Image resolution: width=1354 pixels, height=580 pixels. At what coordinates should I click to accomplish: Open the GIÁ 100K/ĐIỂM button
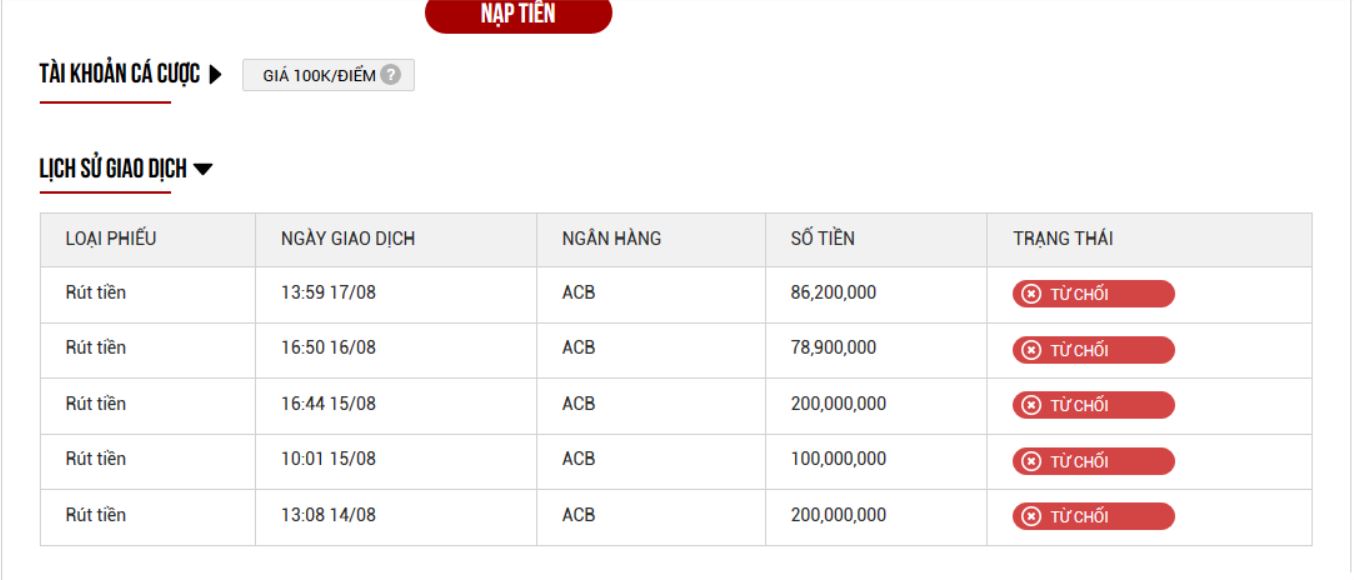tap(319, 76)
